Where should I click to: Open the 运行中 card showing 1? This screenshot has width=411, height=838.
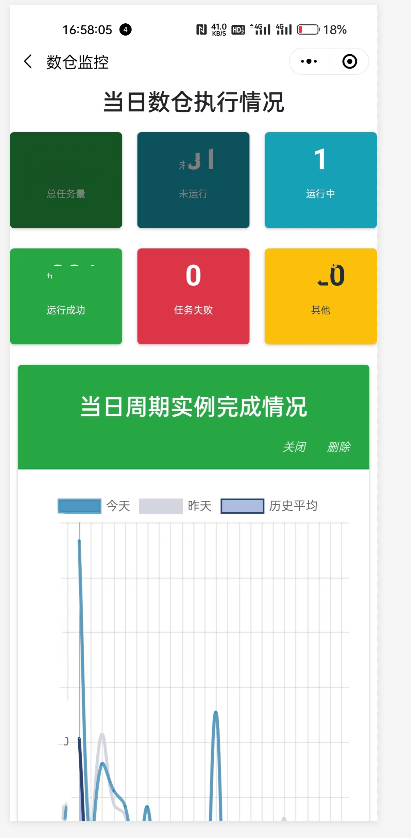(x=321, y=180)
